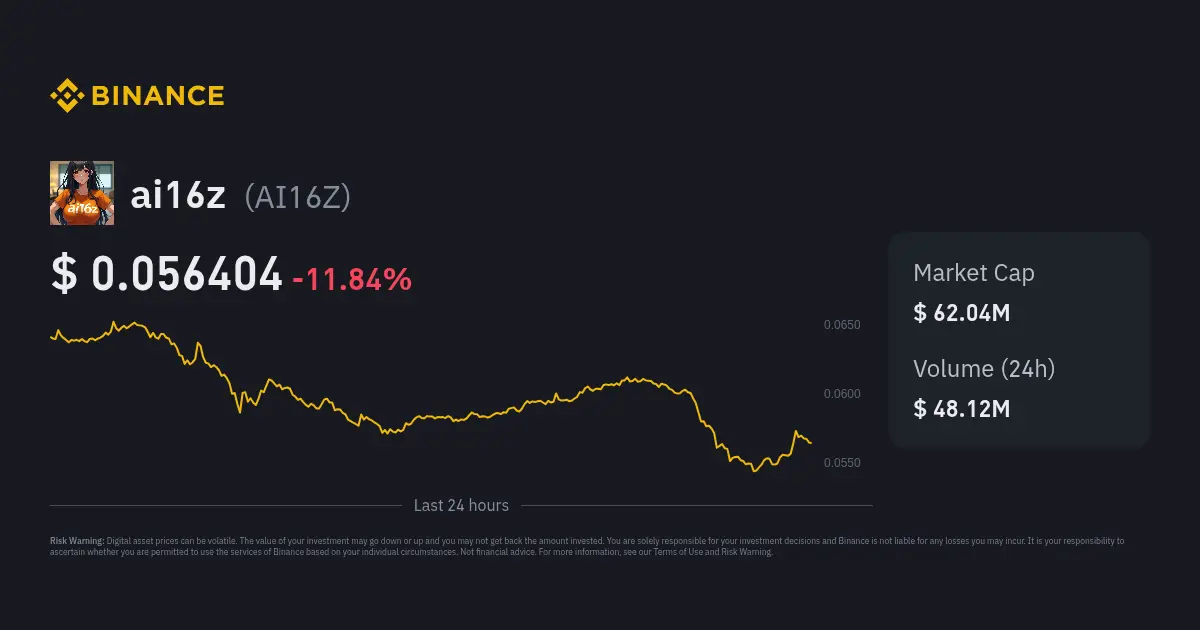Click the 0.0550 y-axis label
Image resolution: width=1200 pixels, height=630 pixels.
(x=841, y=463)
